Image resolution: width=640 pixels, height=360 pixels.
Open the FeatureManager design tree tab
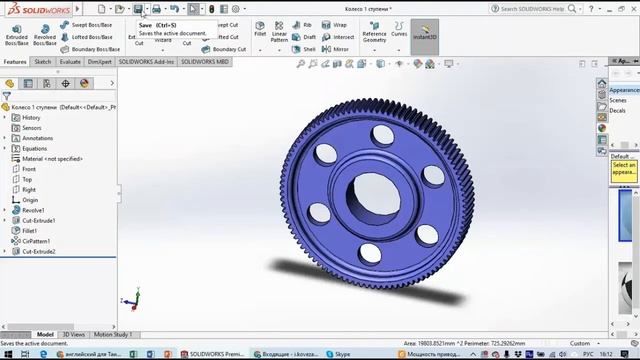click(x=9, y=84)
